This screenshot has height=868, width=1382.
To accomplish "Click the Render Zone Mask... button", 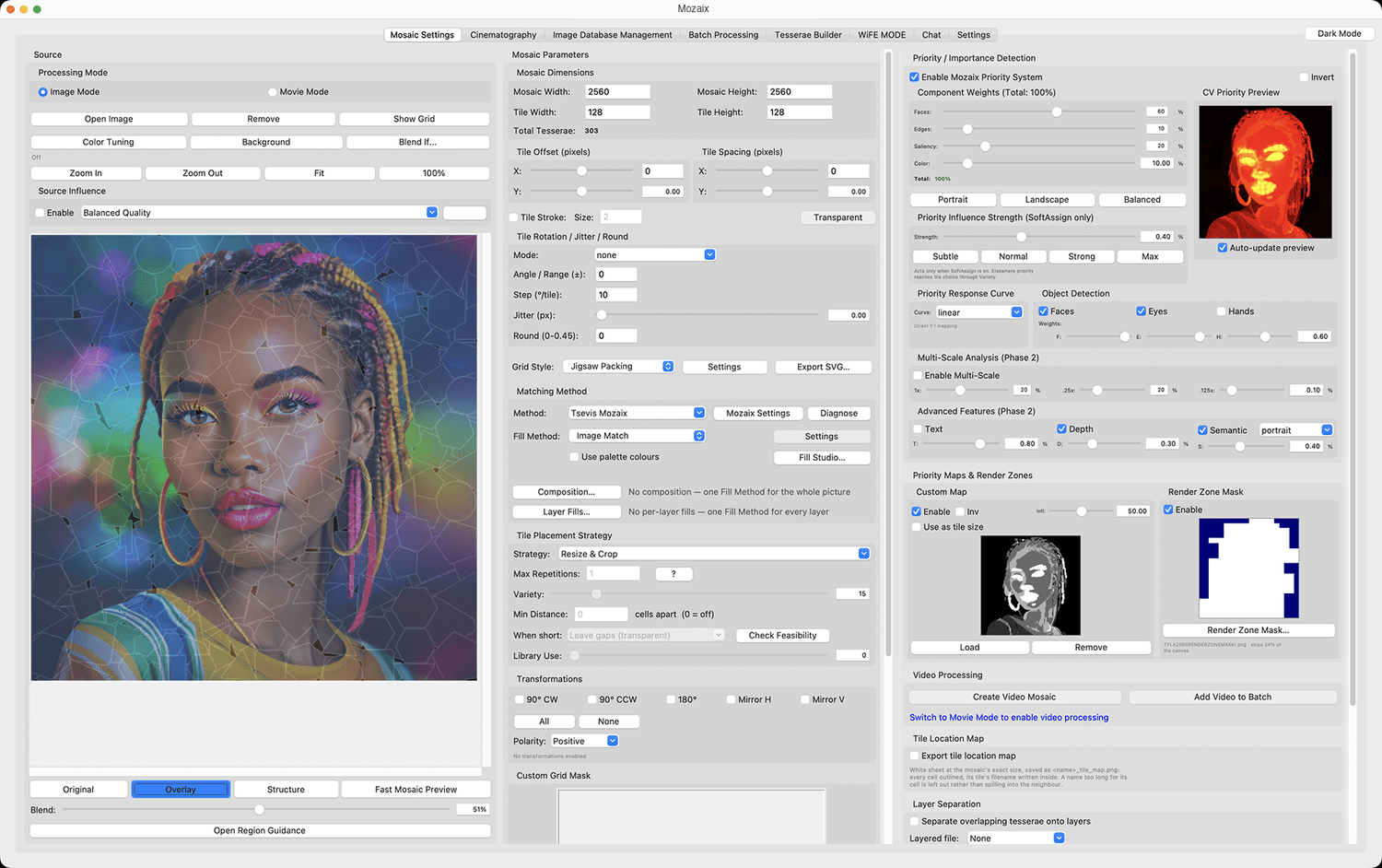I will 1248,630.
